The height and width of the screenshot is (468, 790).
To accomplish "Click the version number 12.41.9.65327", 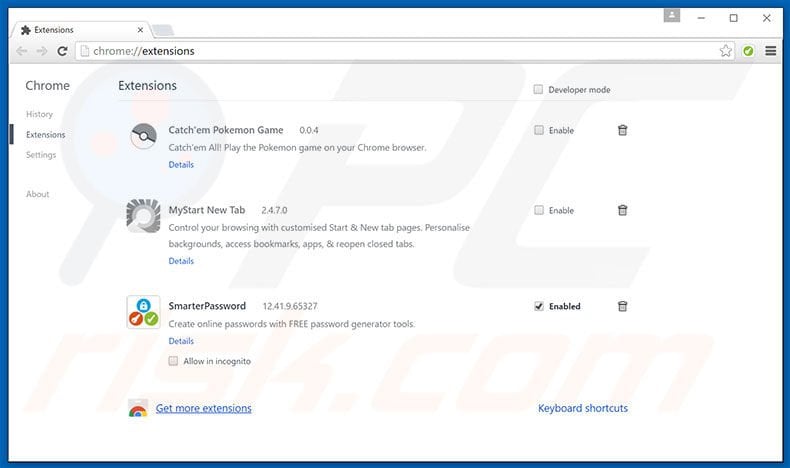I will (290, 306).
